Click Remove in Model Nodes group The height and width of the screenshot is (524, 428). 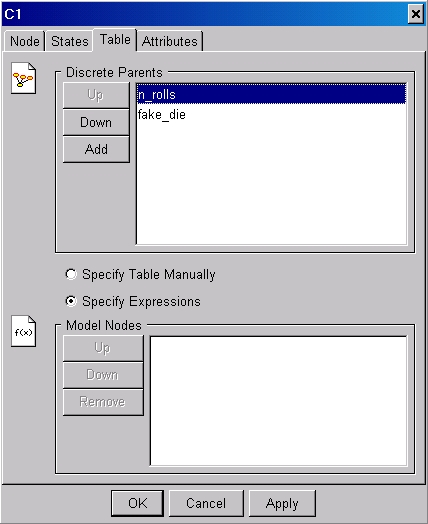[103, 402]
